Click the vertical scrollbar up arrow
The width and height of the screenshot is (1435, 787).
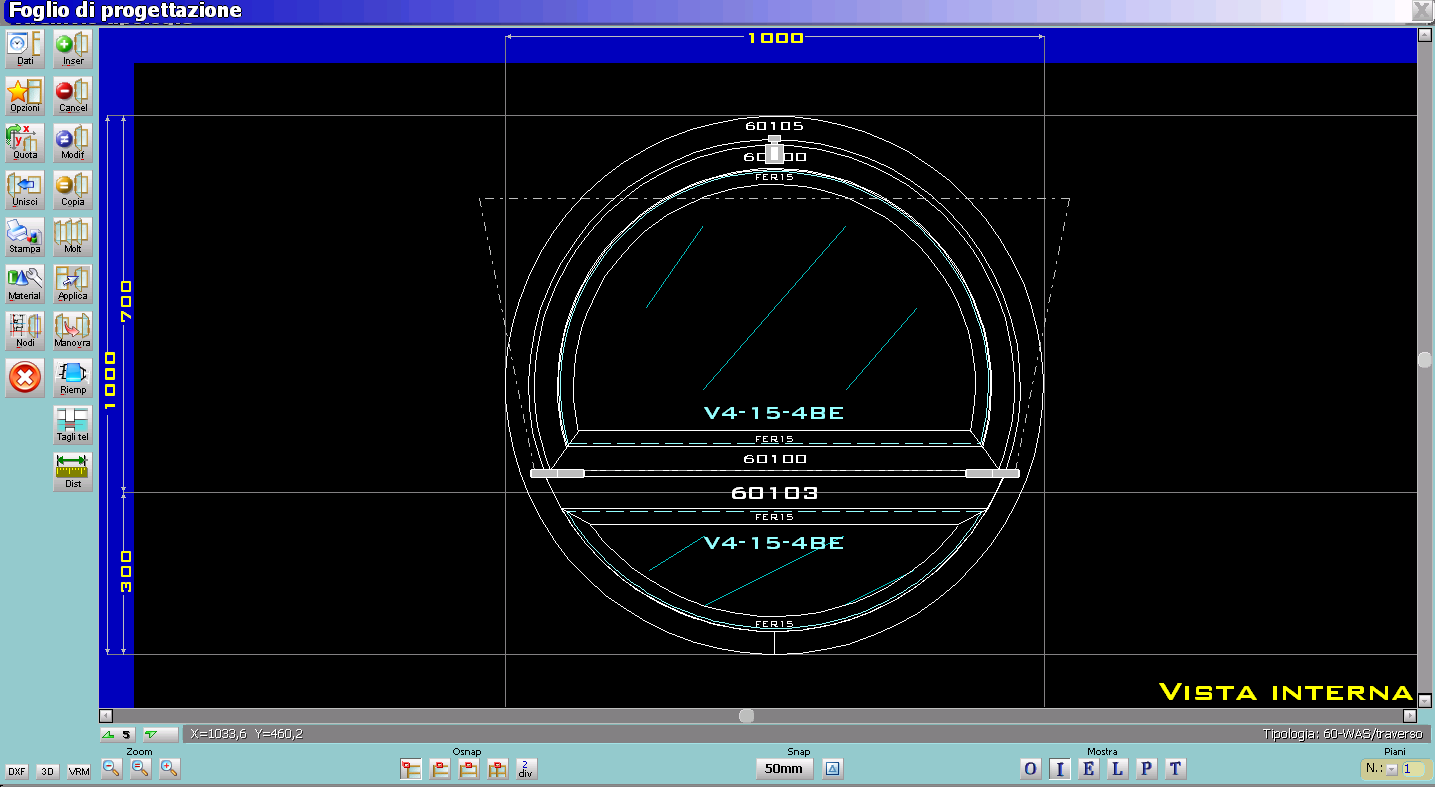click(x=1425, y=35)
